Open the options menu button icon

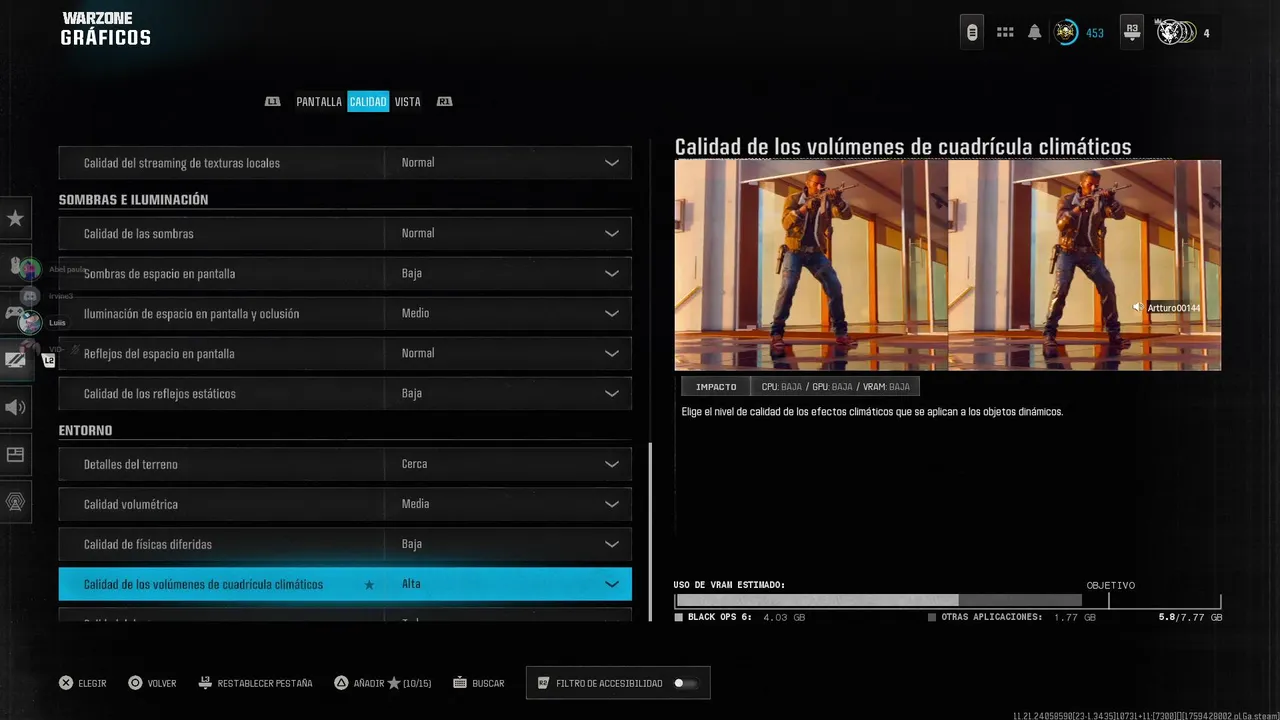[972, 33]
